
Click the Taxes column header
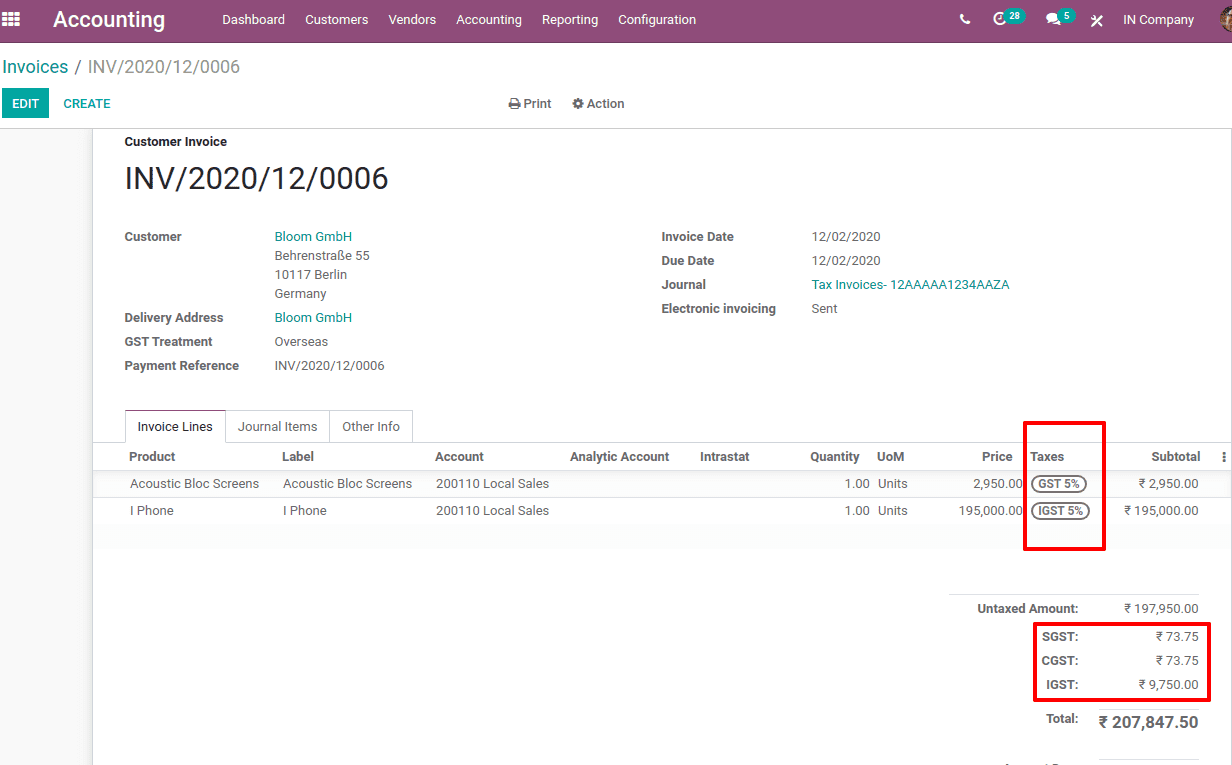tap(1047, 457)
